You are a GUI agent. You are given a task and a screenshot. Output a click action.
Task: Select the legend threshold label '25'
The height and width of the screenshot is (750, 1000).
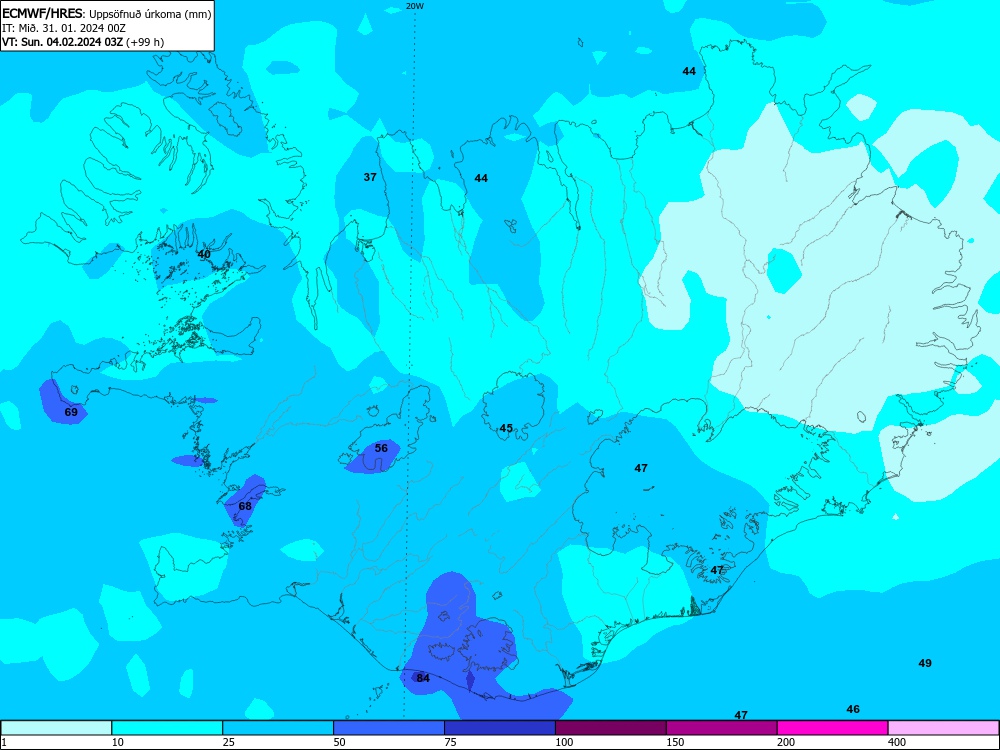pos(229,742)
